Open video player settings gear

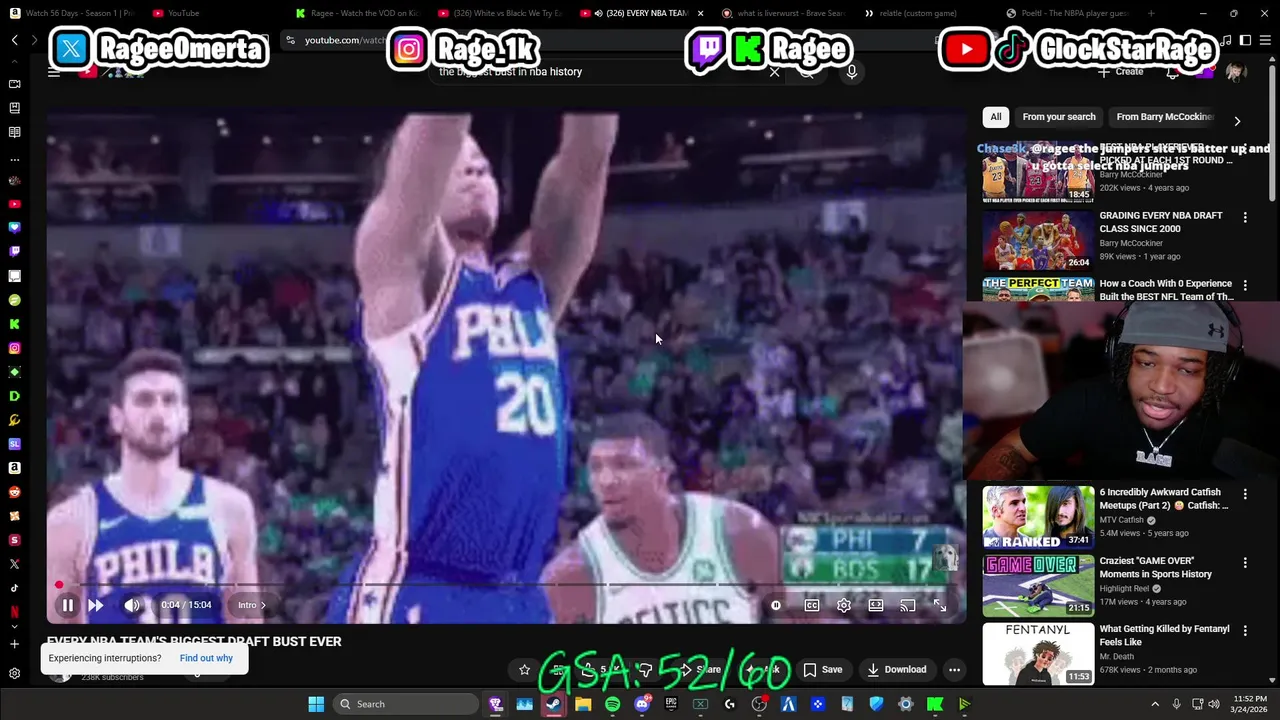[x=844, y=605]
